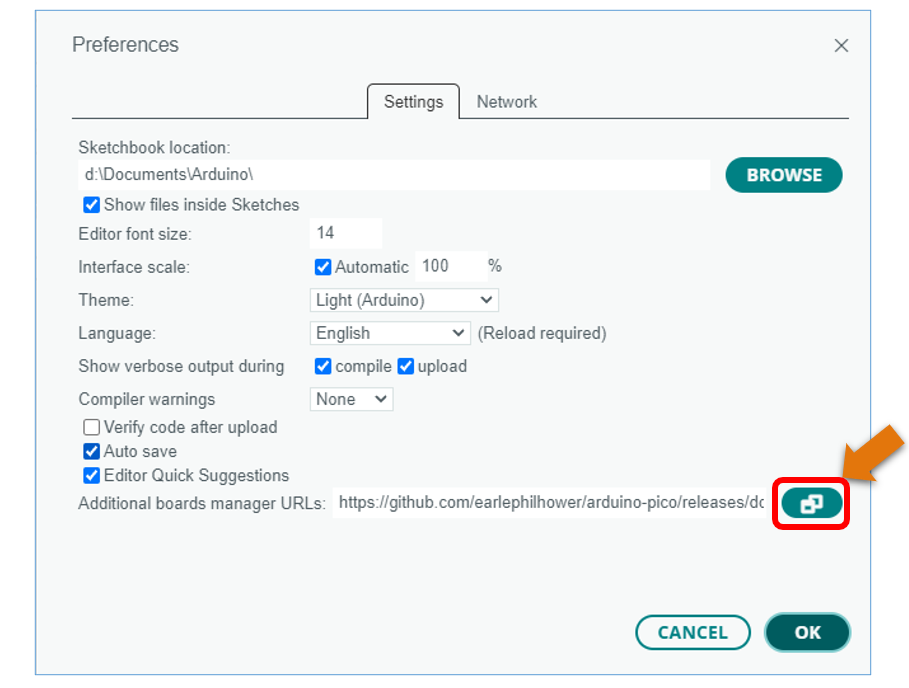Viewport: 909px width, 688px height.
Task: Click the Editor font size field
Action: 346,233
